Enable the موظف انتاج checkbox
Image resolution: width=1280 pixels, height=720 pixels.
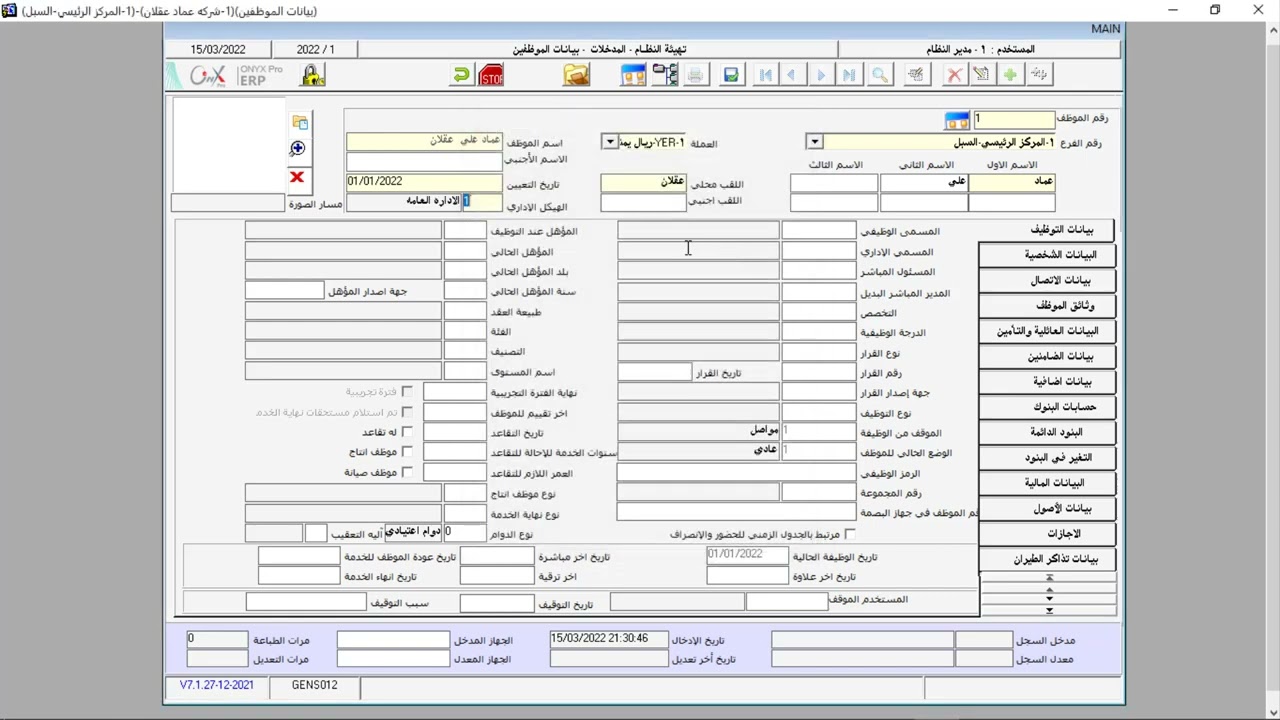tap(407, 452)
